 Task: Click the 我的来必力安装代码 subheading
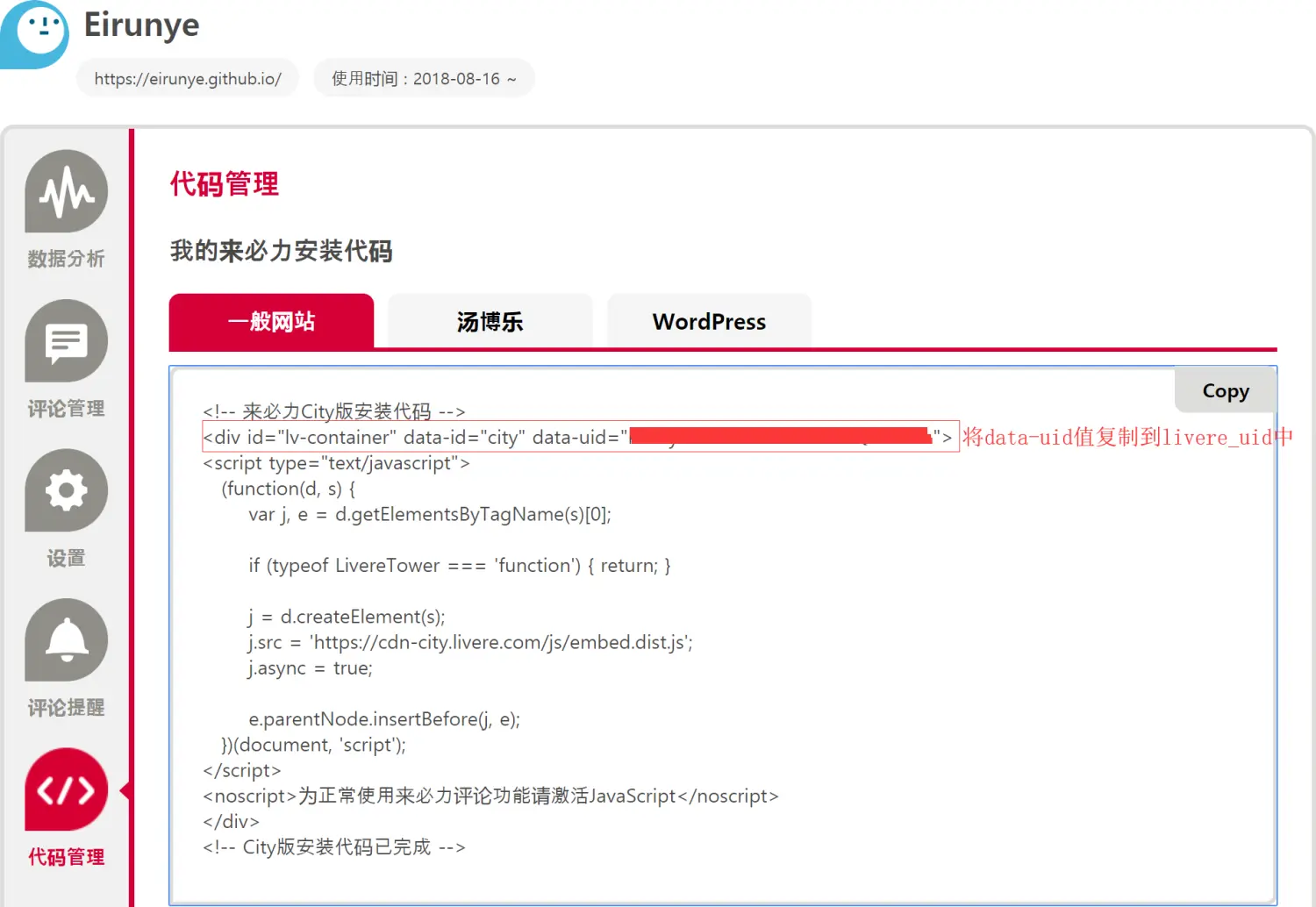tap(282, 251)
